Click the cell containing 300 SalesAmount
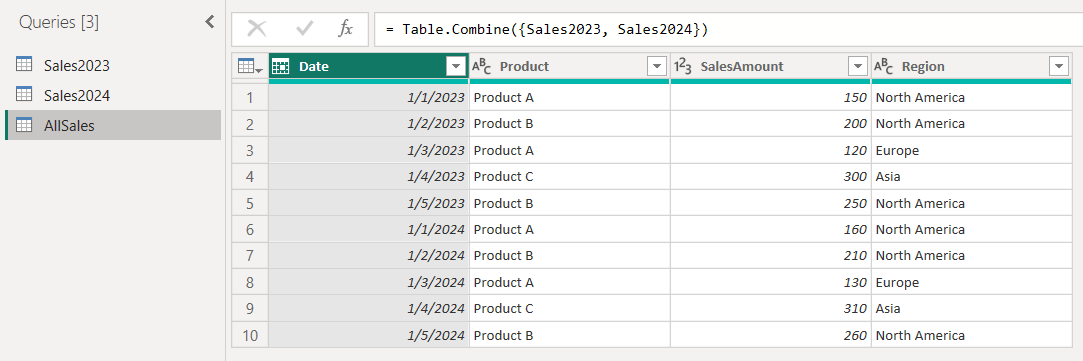This screenshot has height=361, width=1083. coord(770,177)
